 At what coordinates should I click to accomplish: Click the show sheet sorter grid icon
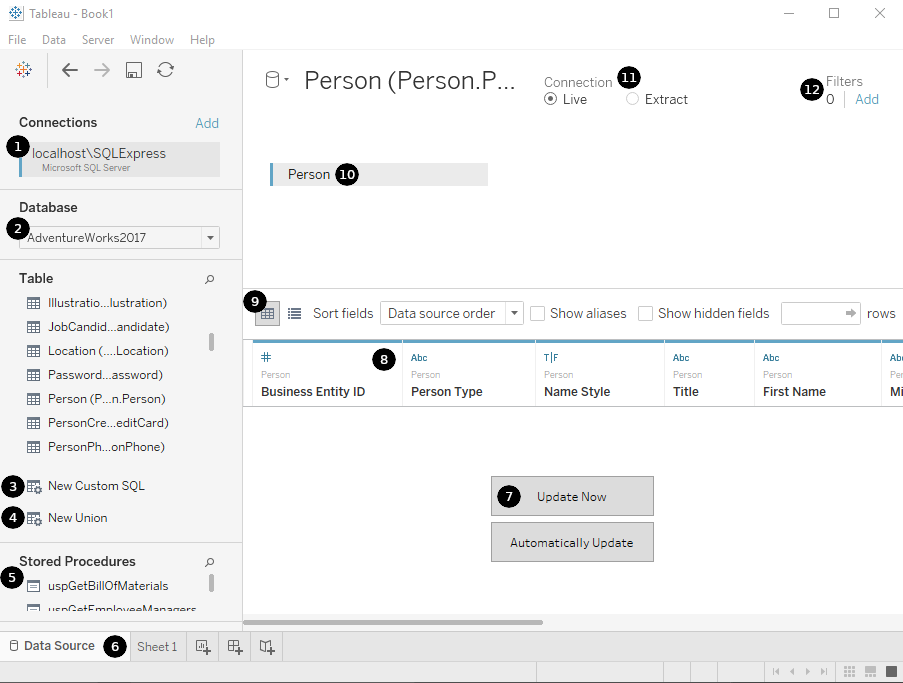pyautogui.click(x=849, y=671)
